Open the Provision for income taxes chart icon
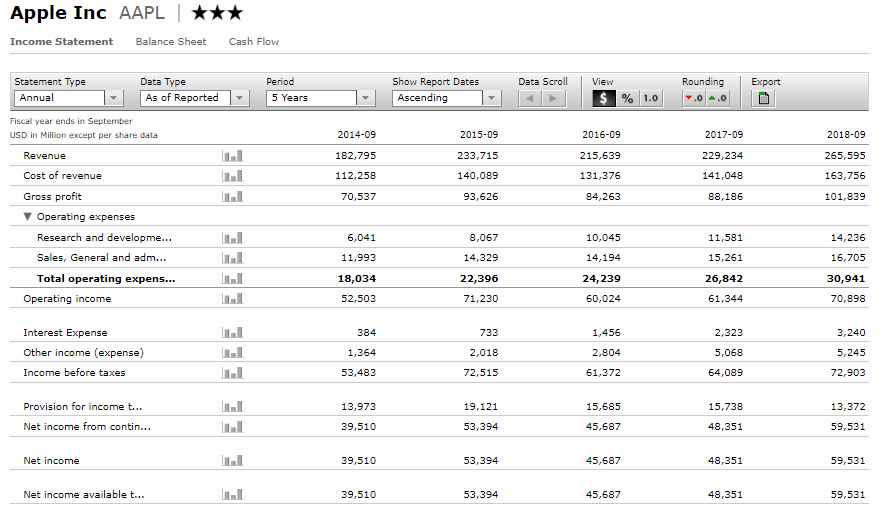The height and width of the screenshot is (506, 882). tap(232, 406)
